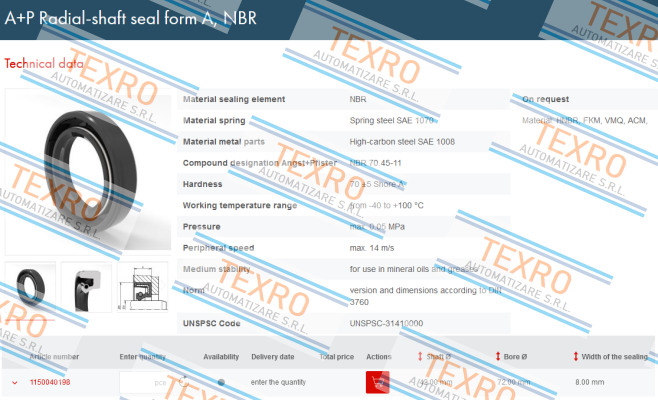Select the technical drawing thumbnail
658x400 pixels.
coord(143,287)
